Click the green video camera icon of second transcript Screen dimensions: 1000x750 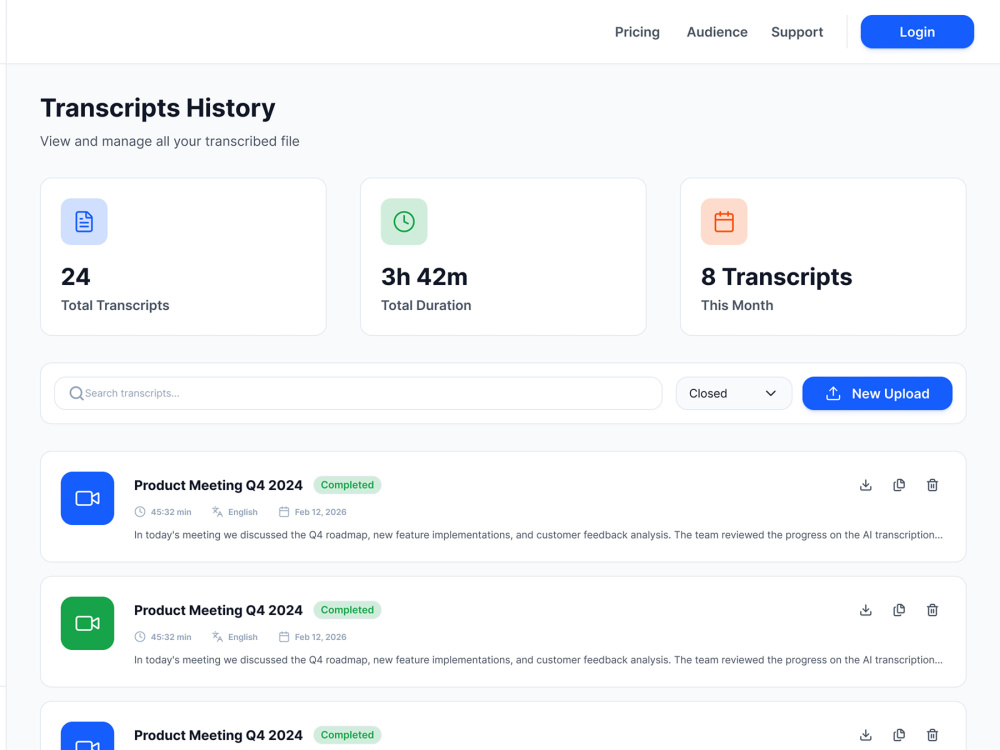[x=87, y=623]
